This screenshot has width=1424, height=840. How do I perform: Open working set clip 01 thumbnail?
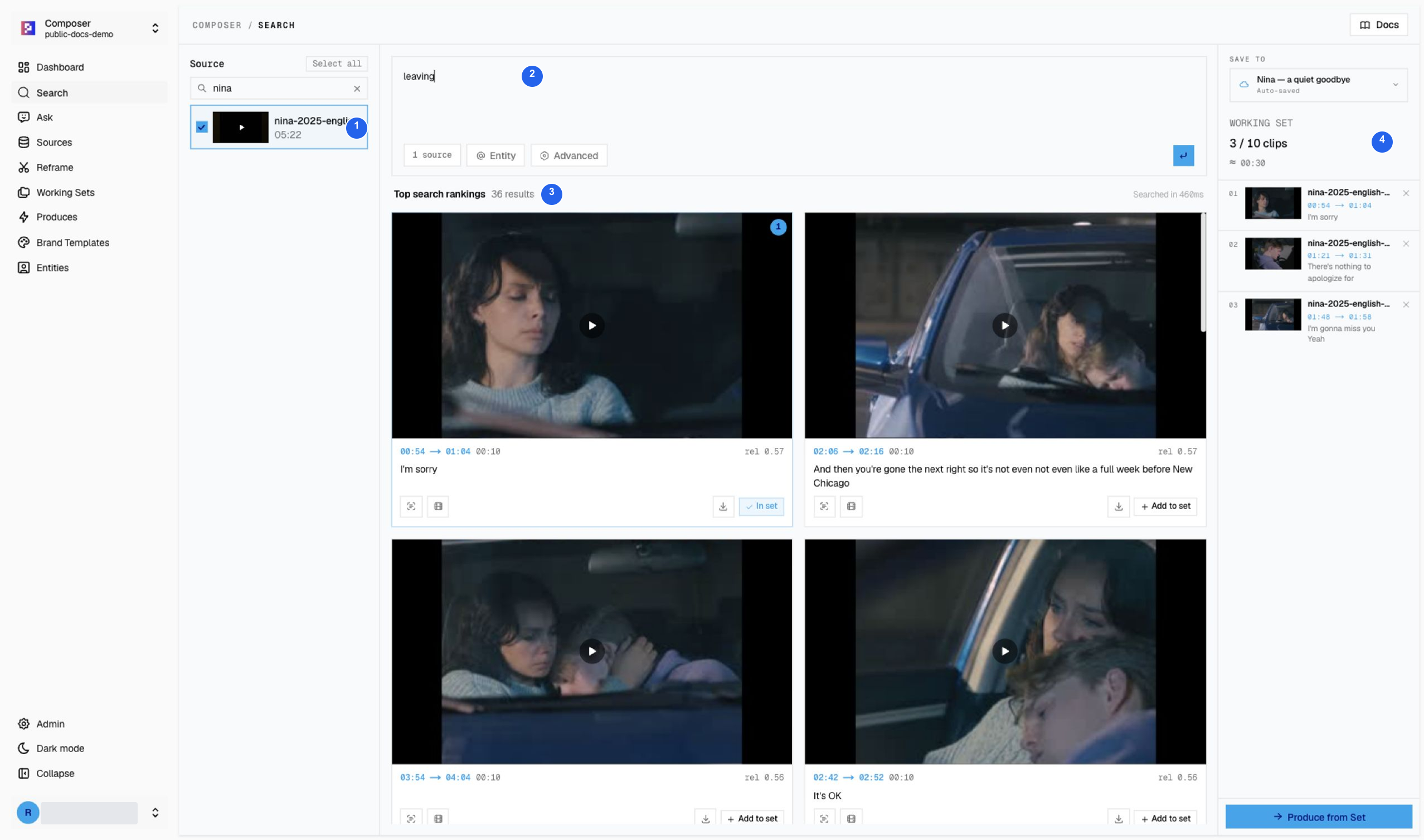pos(1273,203)
